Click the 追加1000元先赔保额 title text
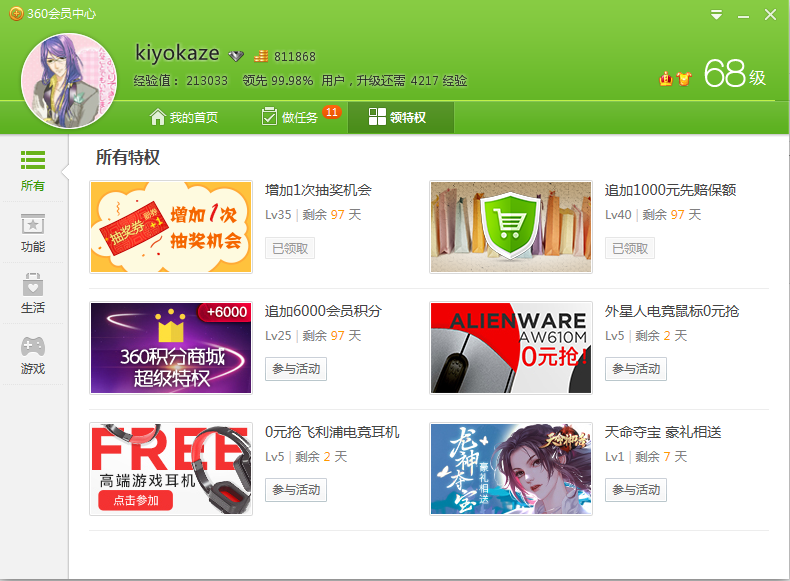This screenshot has height=581, width=790. tap(671, 190)
